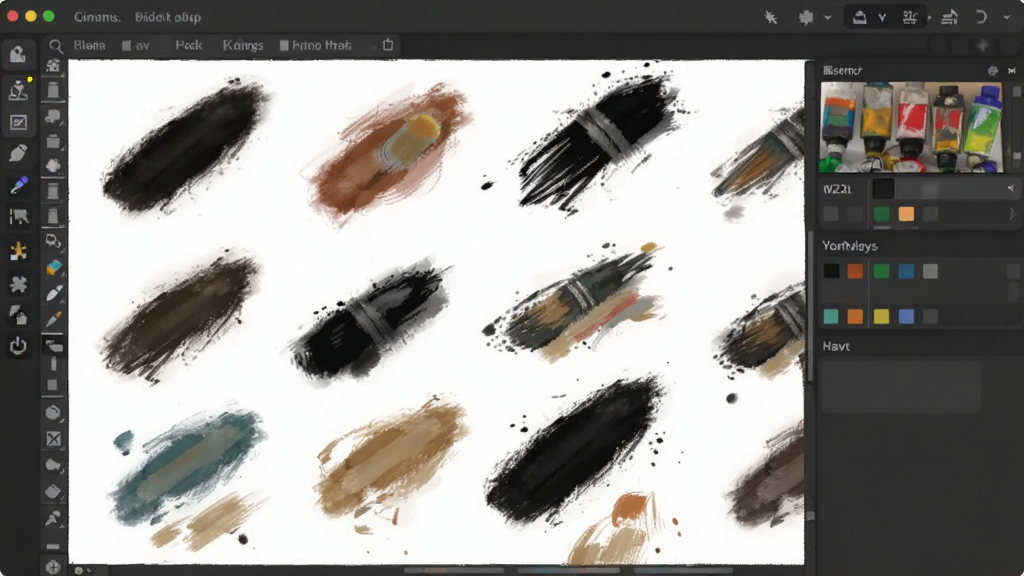Screen dimensions: 1024x576
Task: Open the chevron dropdown at title bar far right
Action: click(1006, 18)
